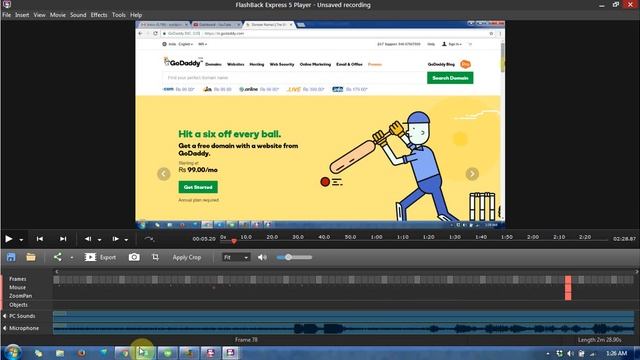Open a recording with the folder icon

(x=31, y=257)
